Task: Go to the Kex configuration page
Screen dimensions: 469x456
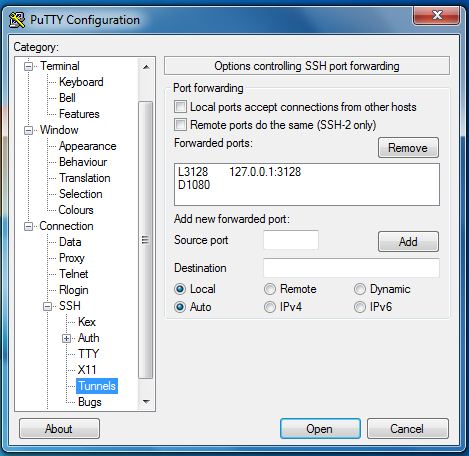Action: pos(87,322)
